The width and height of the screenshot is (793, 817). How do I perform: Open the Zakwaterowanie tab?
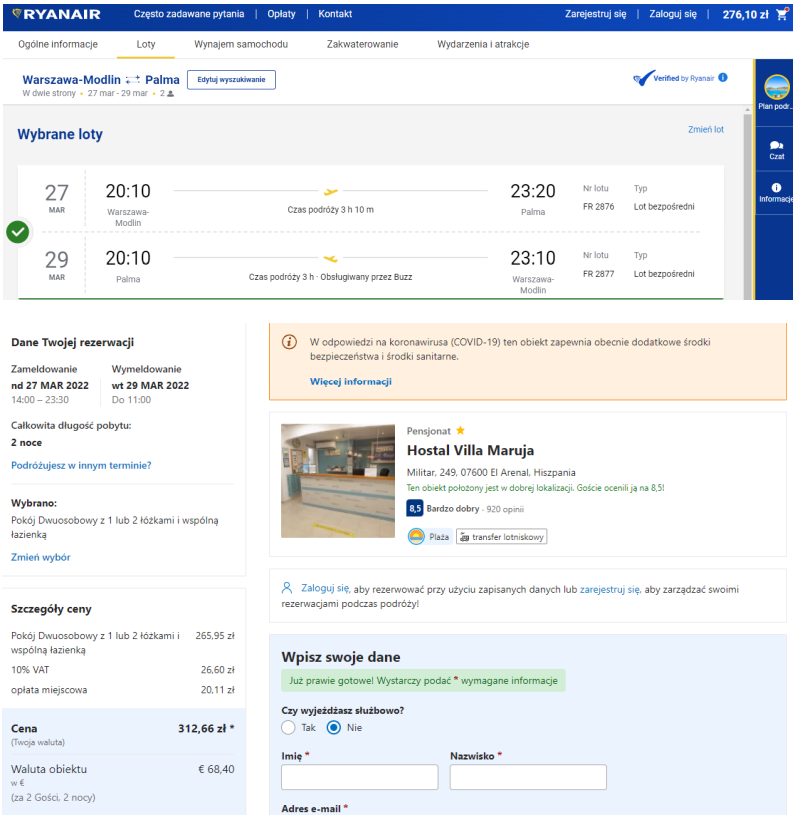pyautogui.click(x=363, y=44)
